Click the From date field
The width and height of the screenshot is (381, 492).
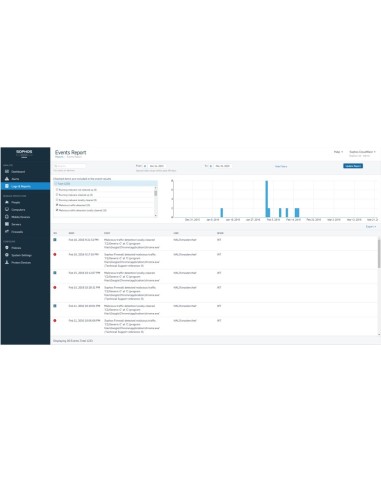[157, 166]
